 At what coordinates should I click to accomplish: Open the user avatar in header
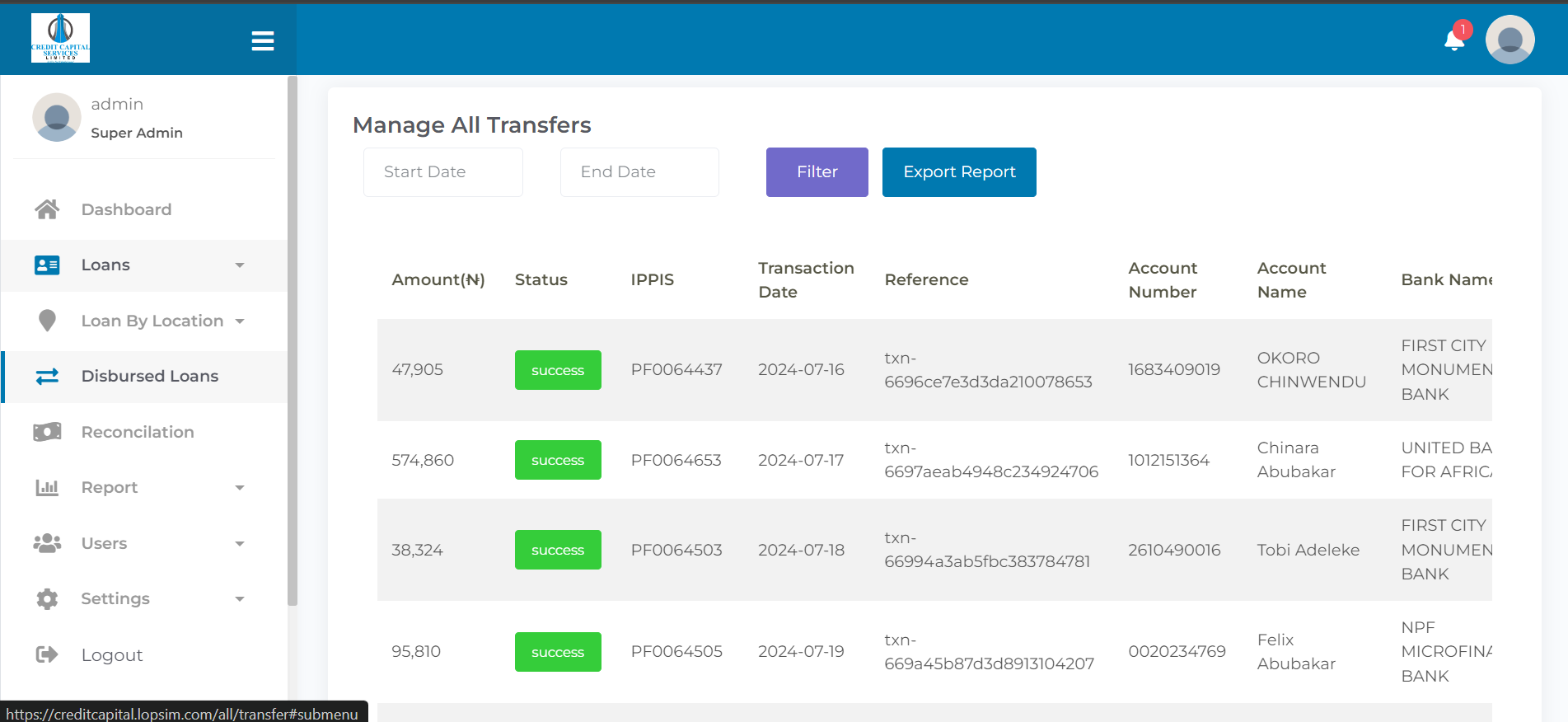[x=1509, y=40]
